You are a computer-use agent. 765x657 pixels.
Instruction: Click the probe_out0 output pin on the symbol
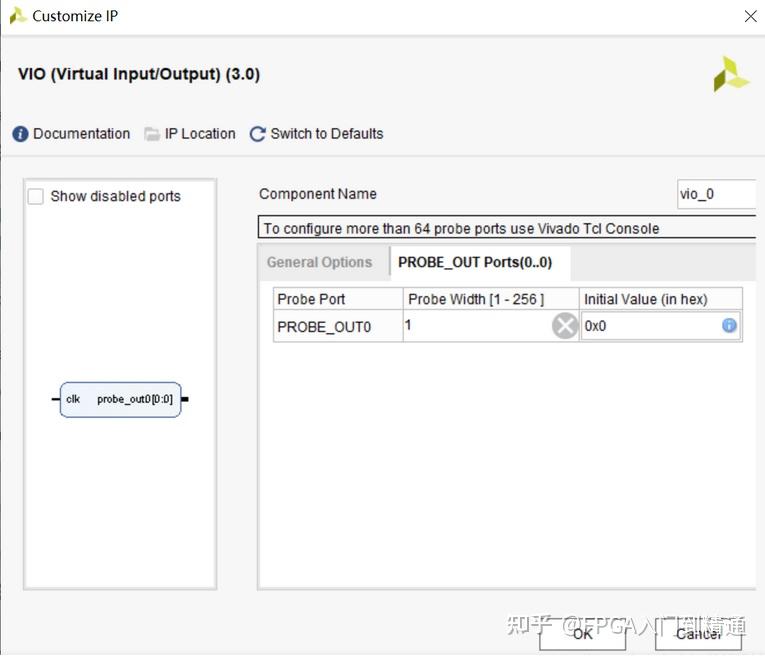(185, 399)
